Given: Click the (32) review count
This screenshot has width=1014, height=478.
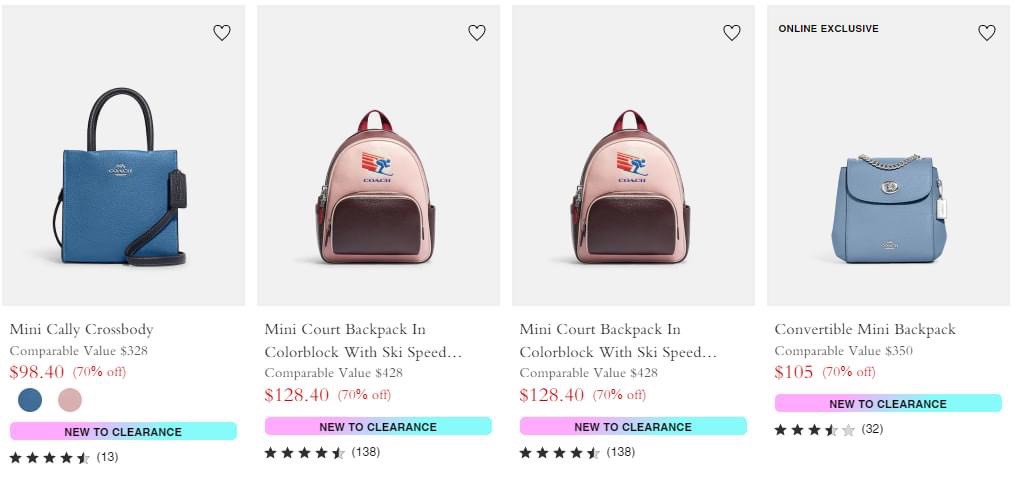Looking at the screenshot, I should coord(872,430).
